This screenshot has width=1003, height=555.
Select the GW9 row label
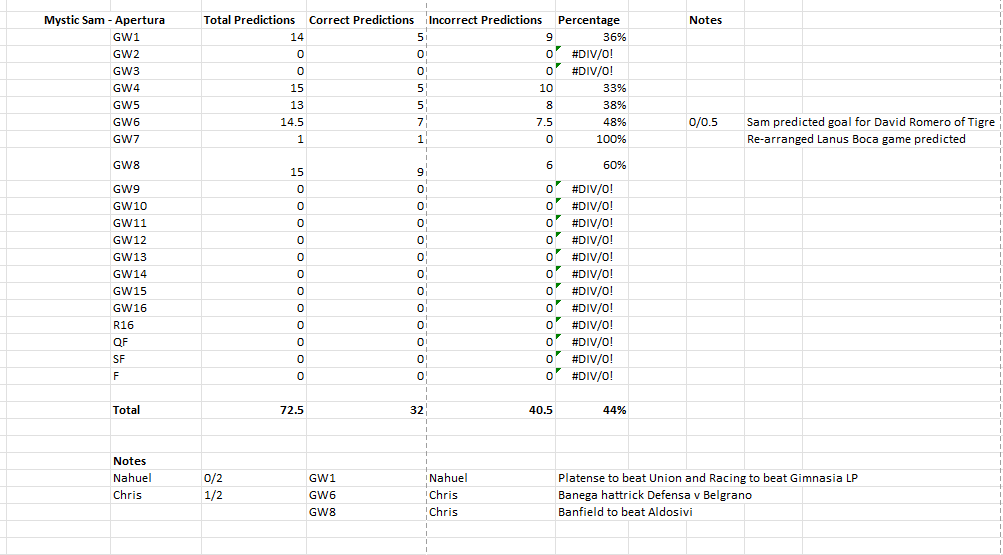[x=126, y=189]
